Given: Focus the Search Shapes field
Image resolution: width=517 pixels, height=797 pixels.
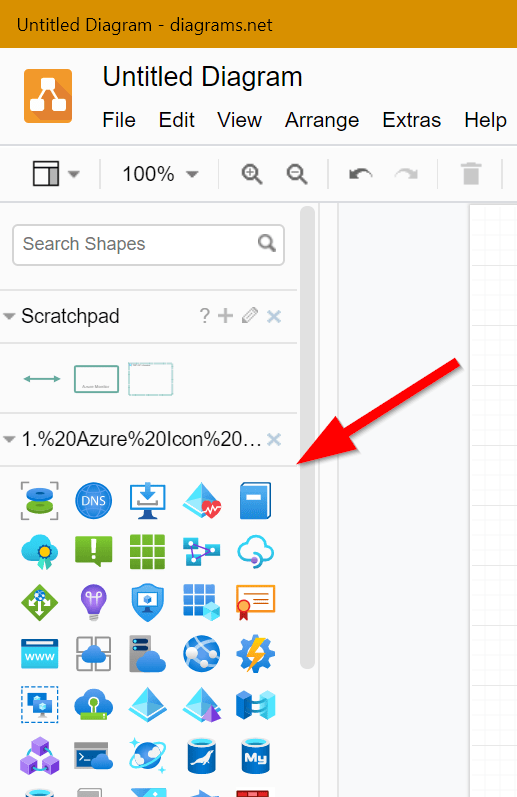Looking at the screenshot, I should (148, 244).
